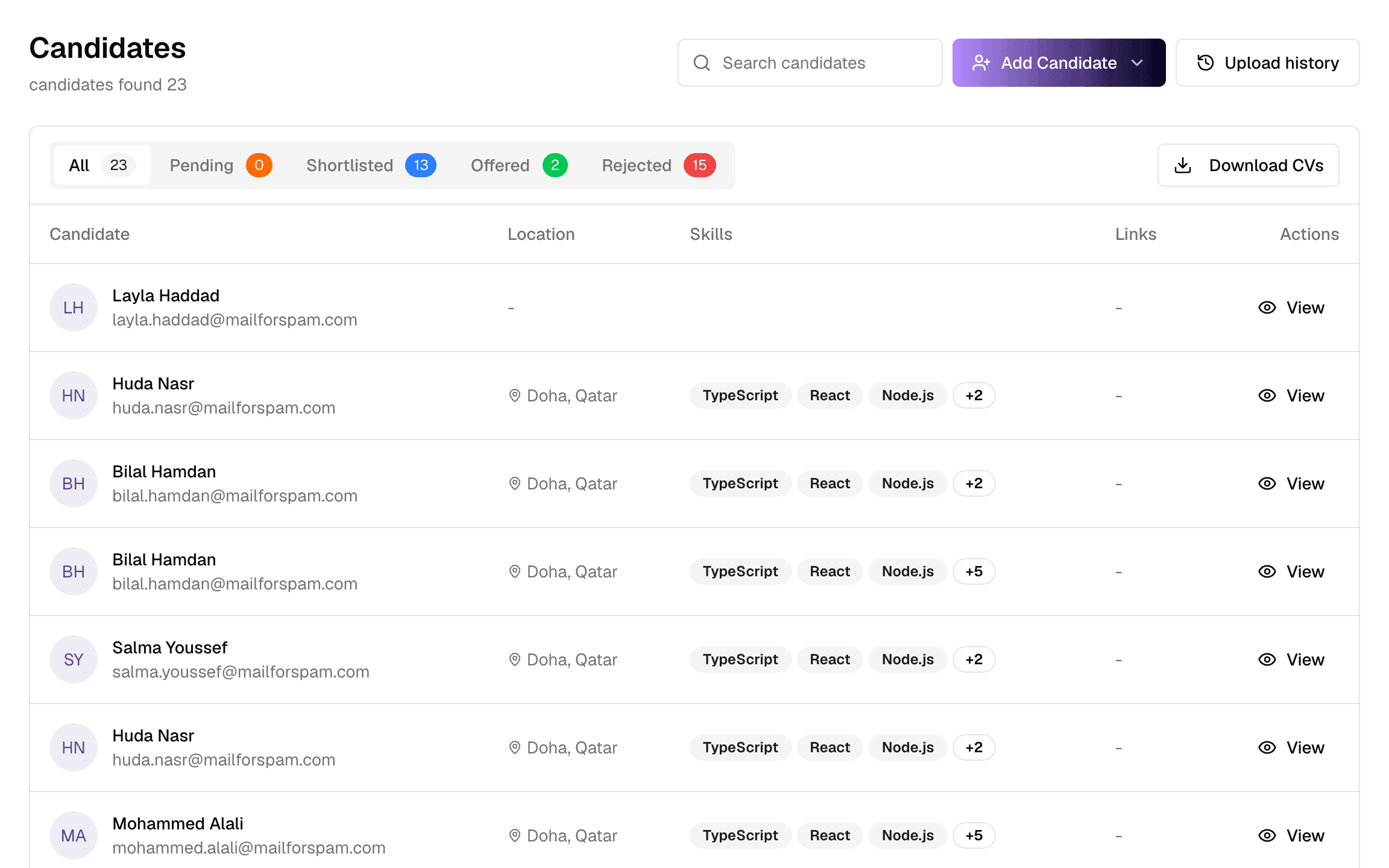Expand the +2 skills badge for Salma Youssef

point(974,659)
